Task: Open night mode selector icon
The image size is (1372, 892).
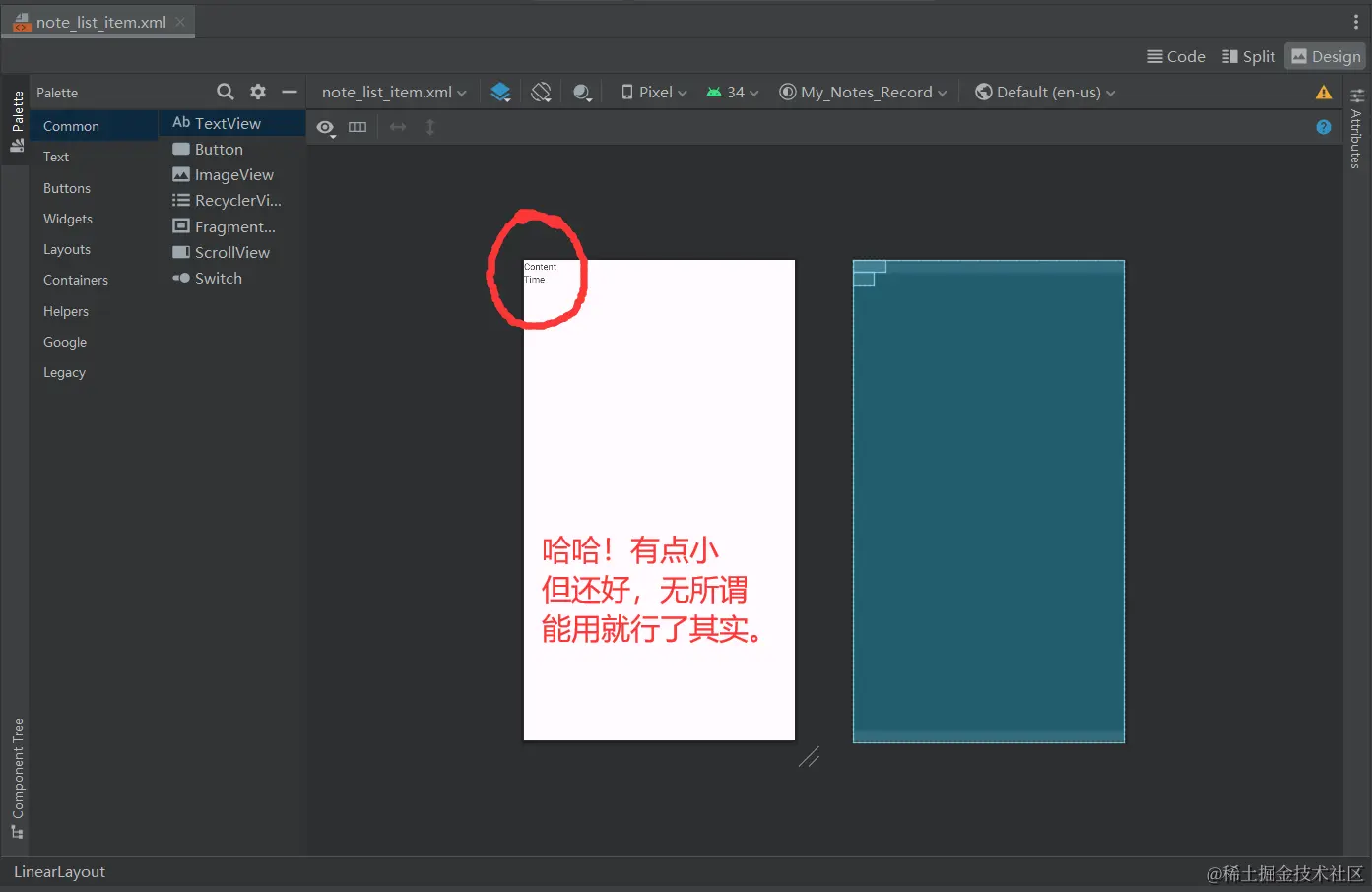Action: click(582, 92)
